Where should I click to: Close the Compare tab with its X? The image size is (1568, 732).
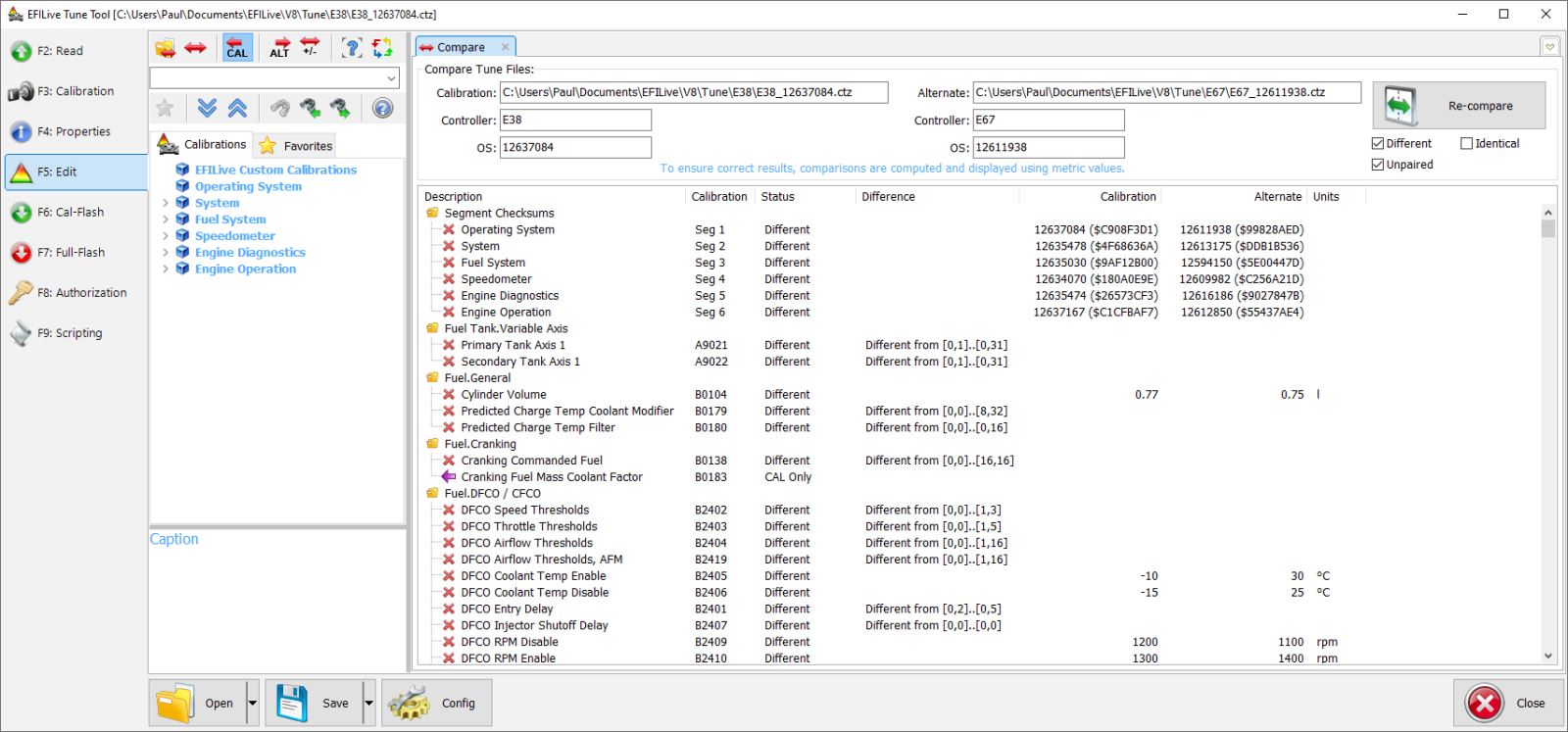506,47
